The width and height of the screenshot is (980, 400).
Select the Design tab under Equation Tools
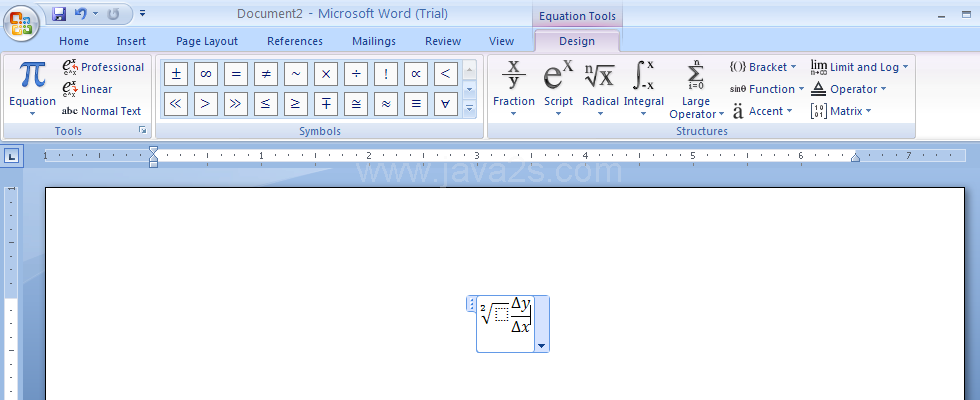coord(577,41)
